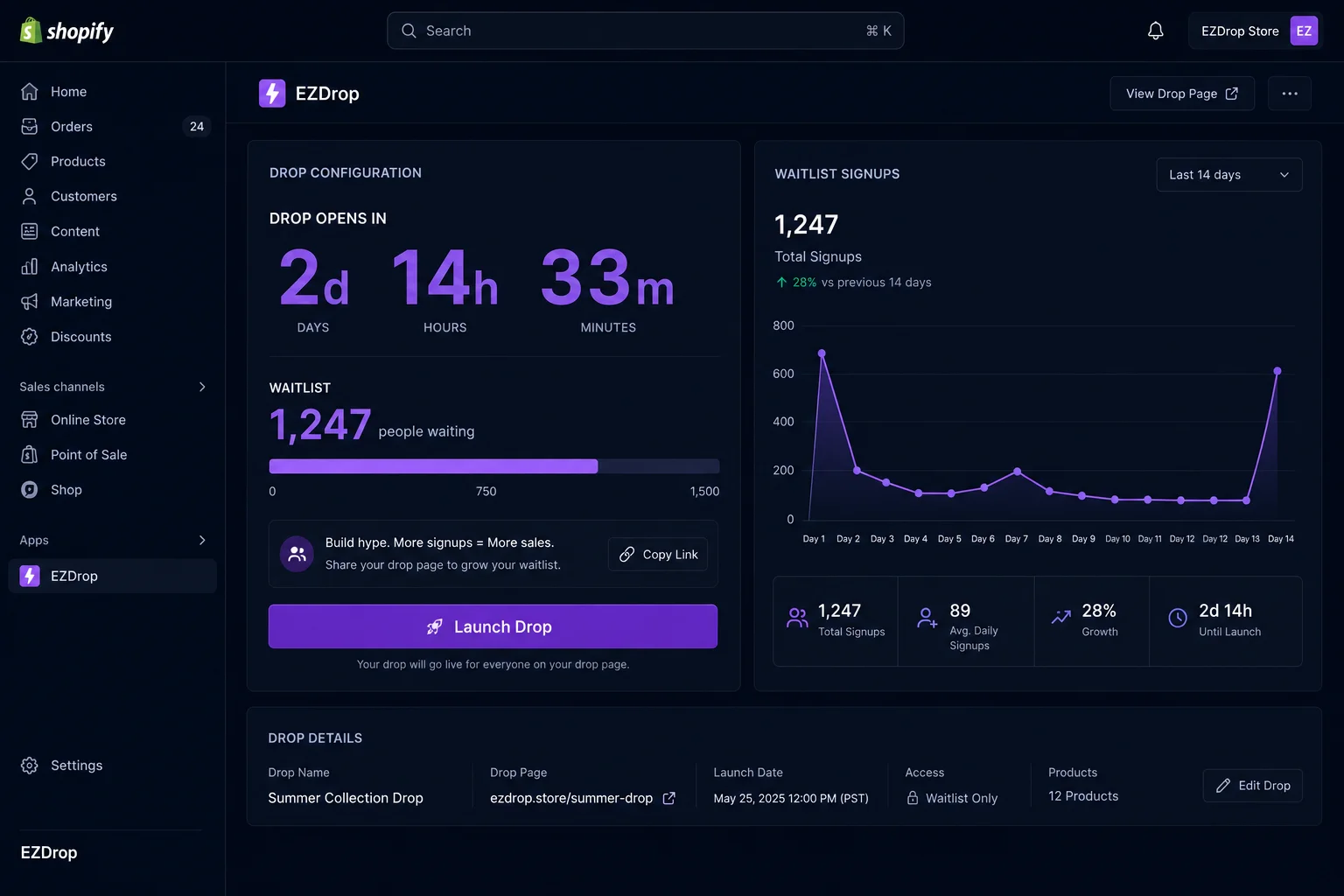
Task: Click the Marketing megaphone icon
Action: (x=30, y=301)
